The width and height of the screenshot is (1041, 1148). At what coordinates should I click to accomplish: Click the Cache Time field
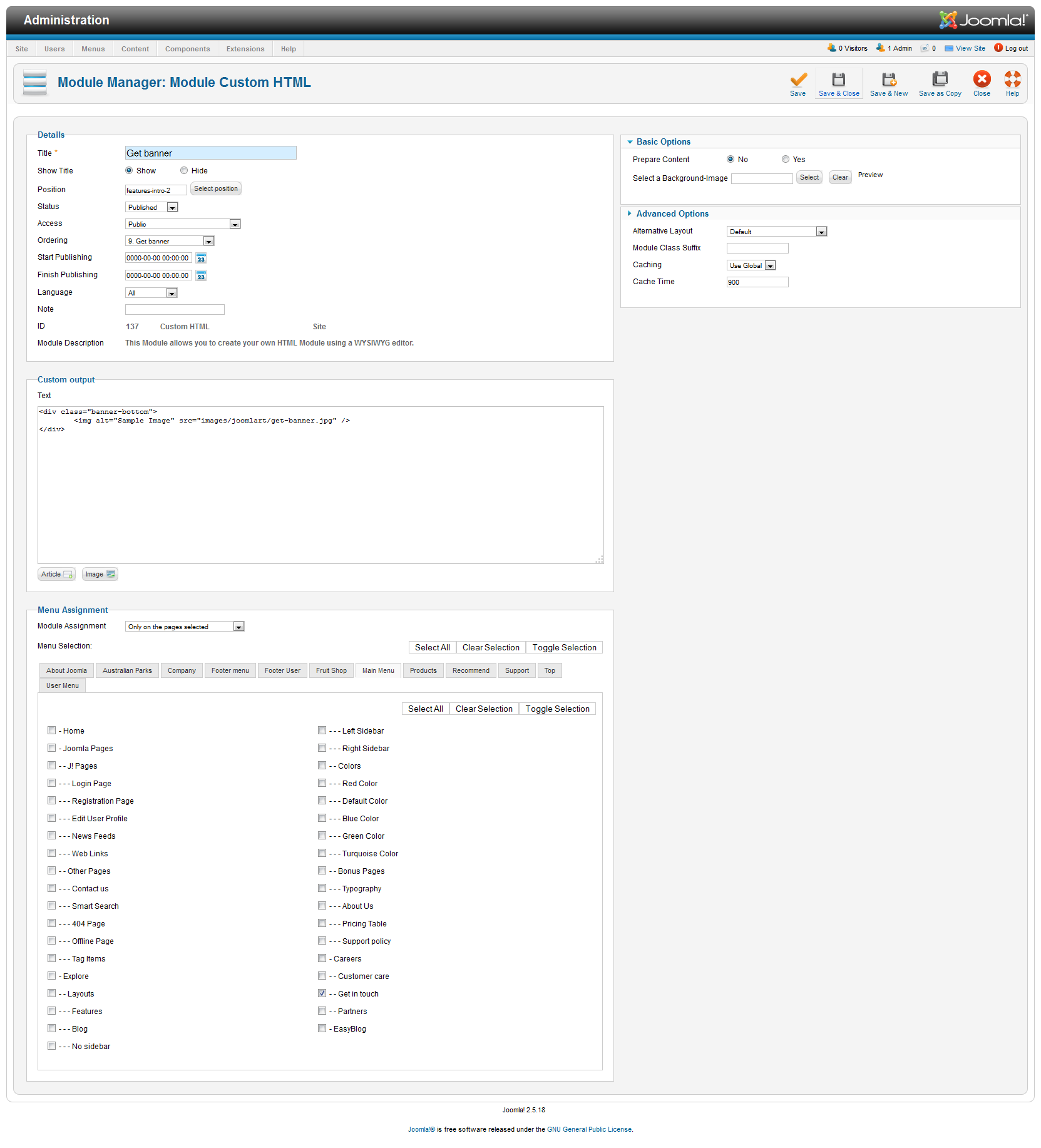pyautogui.click(x=757, y=282)
